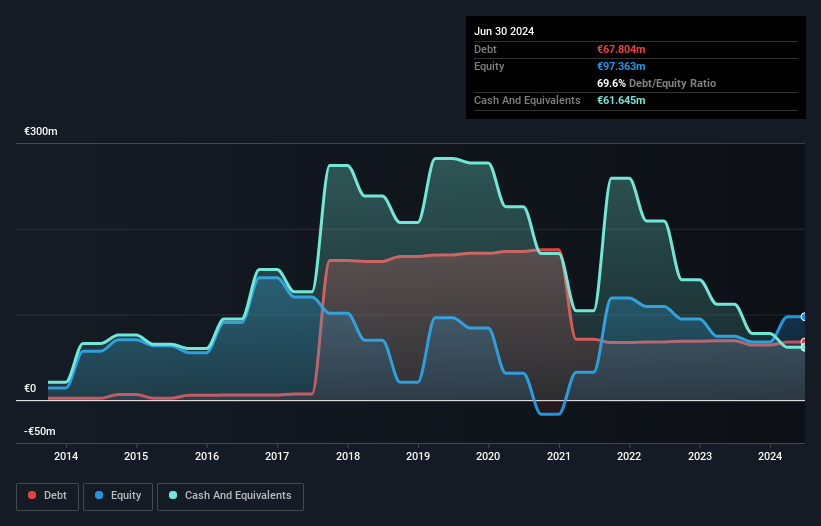
Task: Click the -€50m y-axis label
Action: click(x=39, y=431)
